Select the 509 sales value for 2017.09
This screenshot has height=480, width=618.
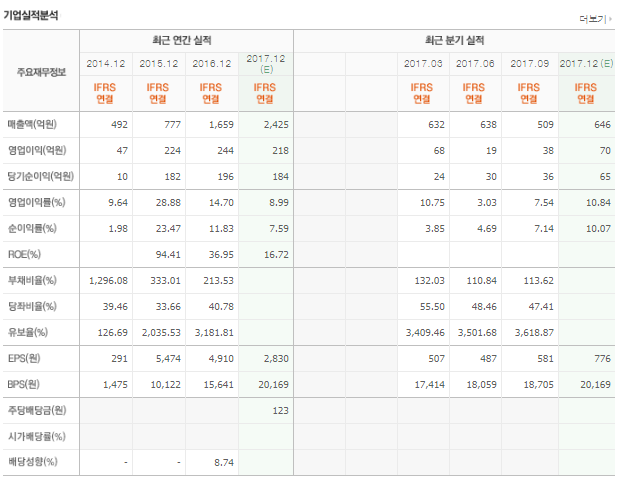[x=545, y=125]
